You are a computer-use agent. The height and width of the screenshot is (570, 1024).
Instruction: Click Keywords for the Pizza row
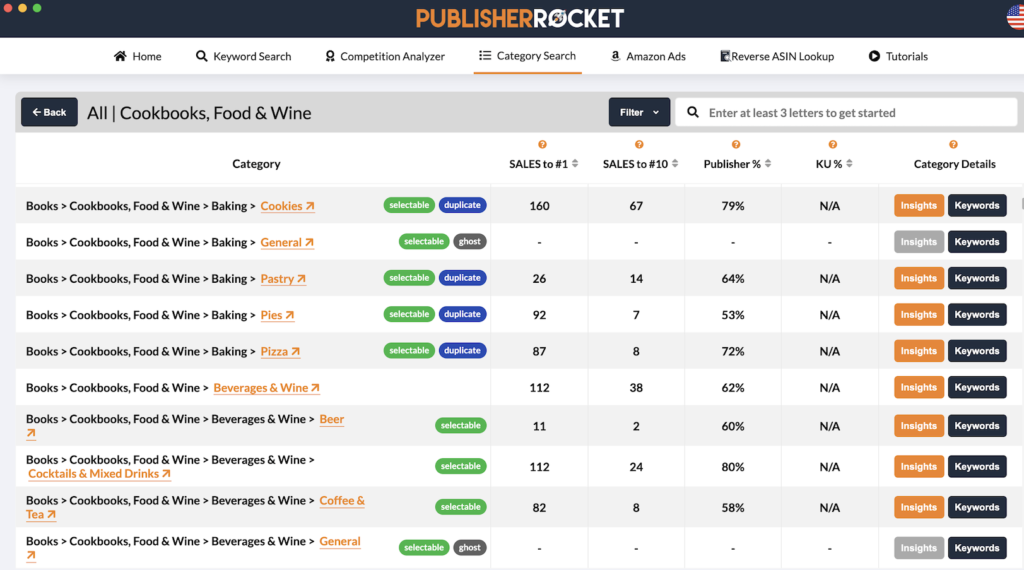pyautogui.click(x=977, y=351)
